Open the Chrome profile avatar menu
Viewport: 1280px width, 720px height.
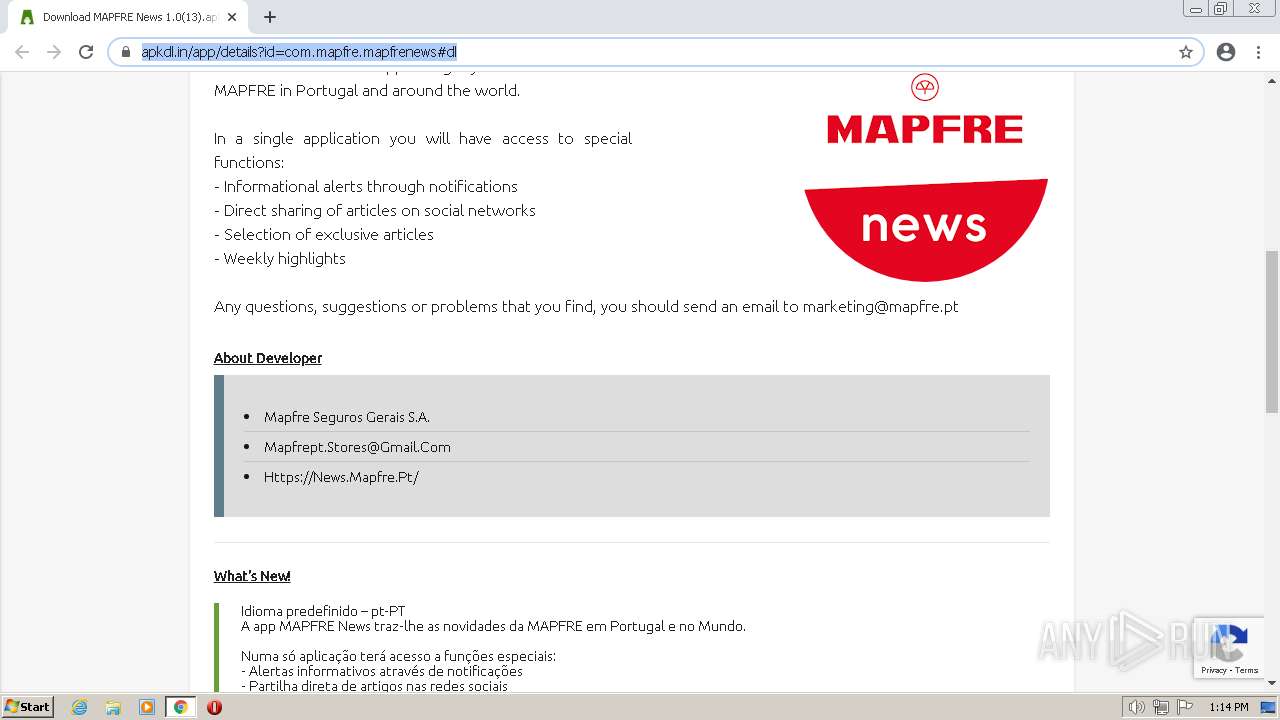pyautogui.click(x=1226, y=52)
